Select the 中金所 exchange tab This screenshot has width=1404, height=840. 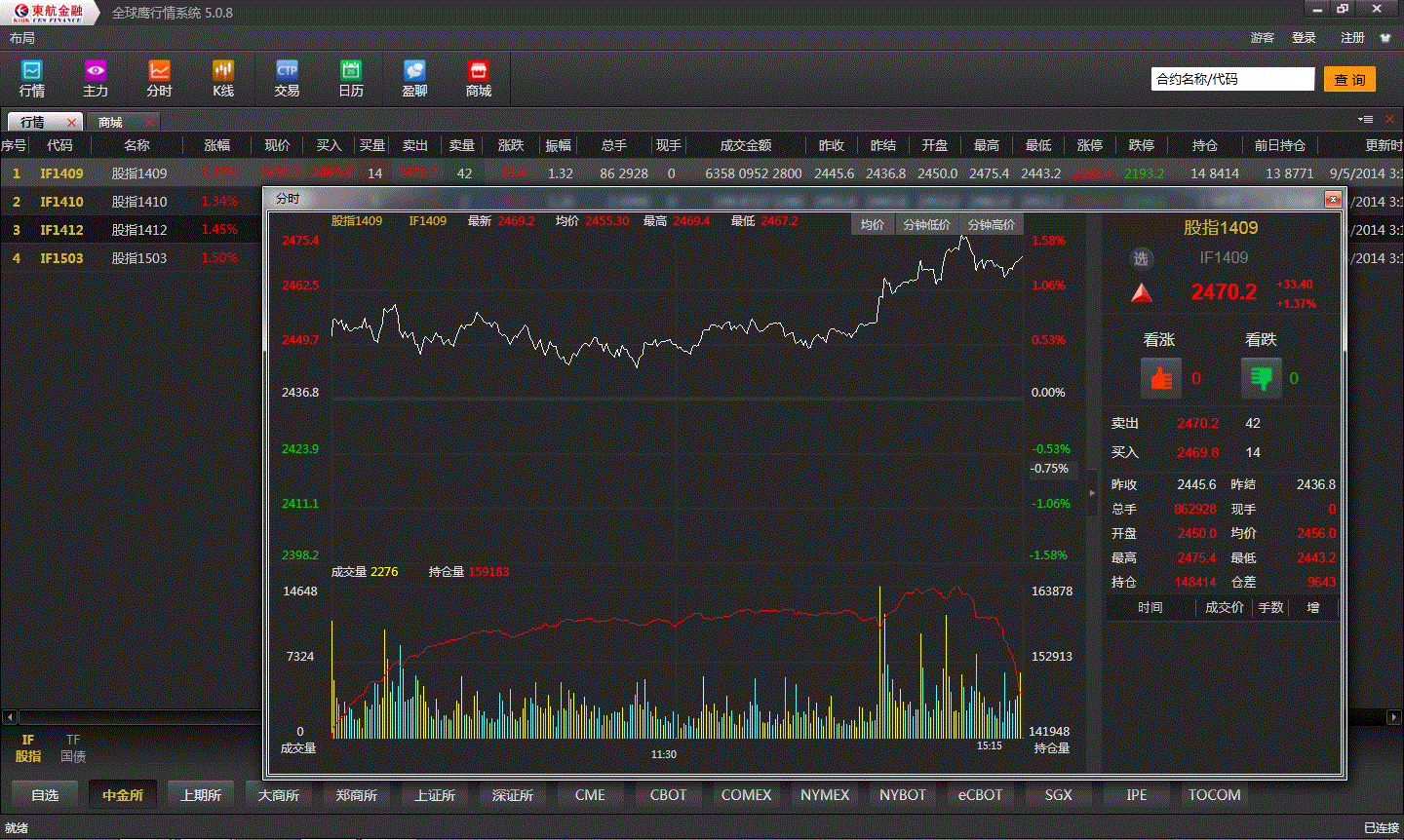click(123, 795)
